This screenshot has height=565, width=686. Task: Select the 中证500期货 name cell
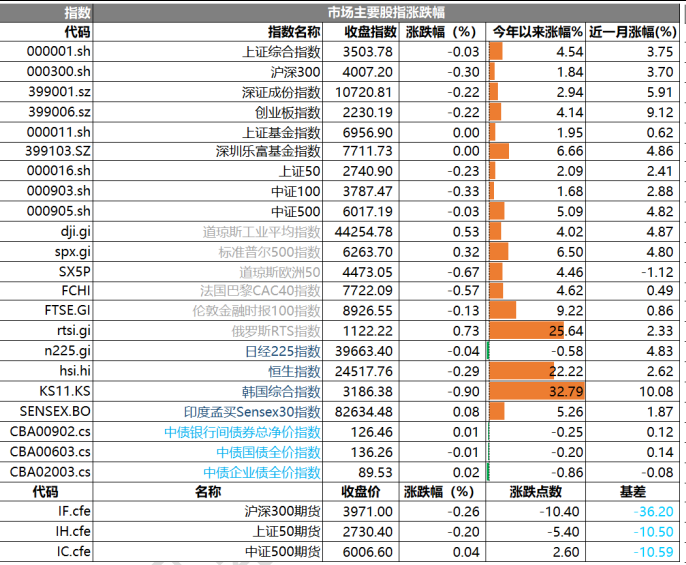coord(207,551)
